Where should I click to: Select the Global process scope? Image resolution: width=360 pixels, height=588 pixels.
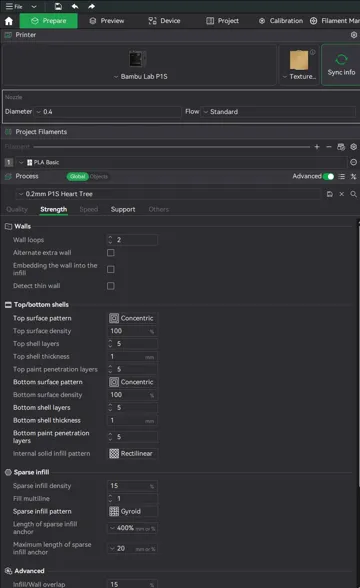pos(77,176)
